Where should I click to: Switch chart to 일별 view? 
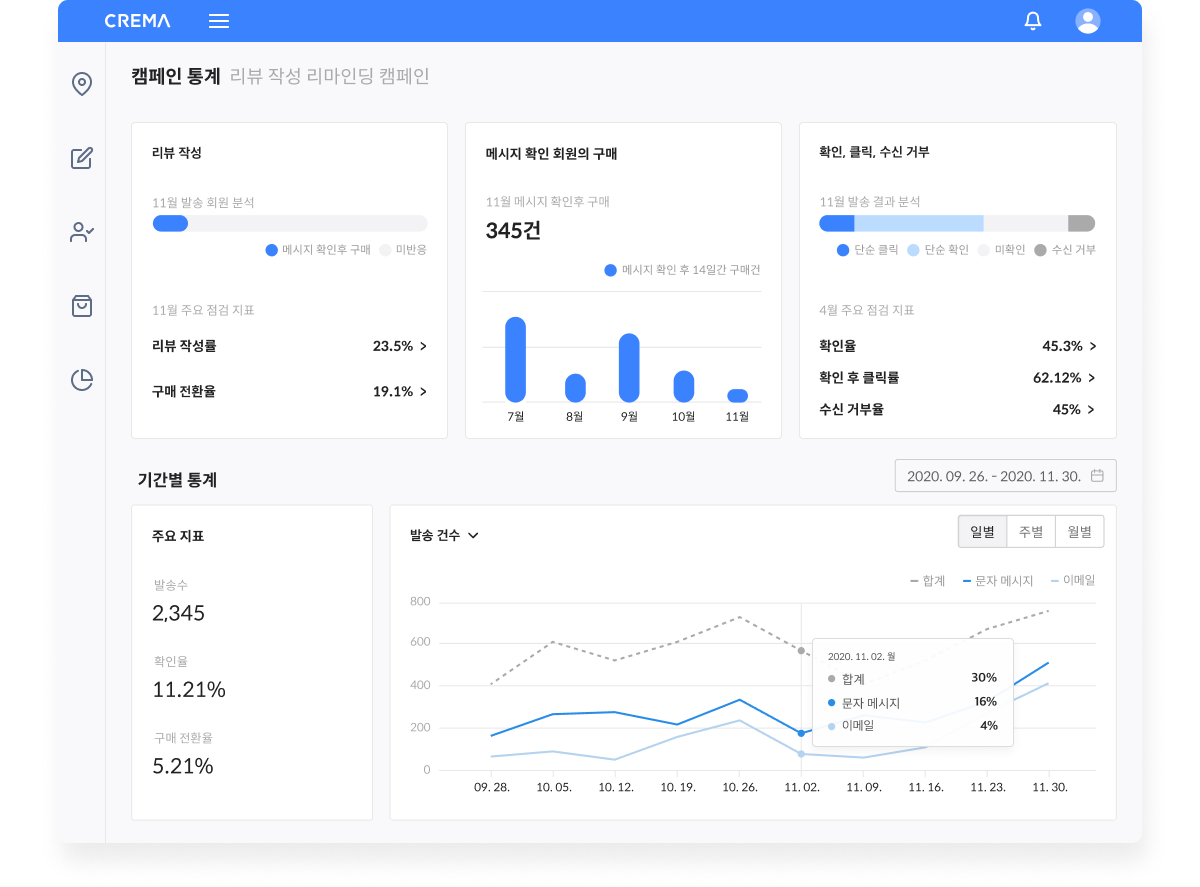point(982,532)
